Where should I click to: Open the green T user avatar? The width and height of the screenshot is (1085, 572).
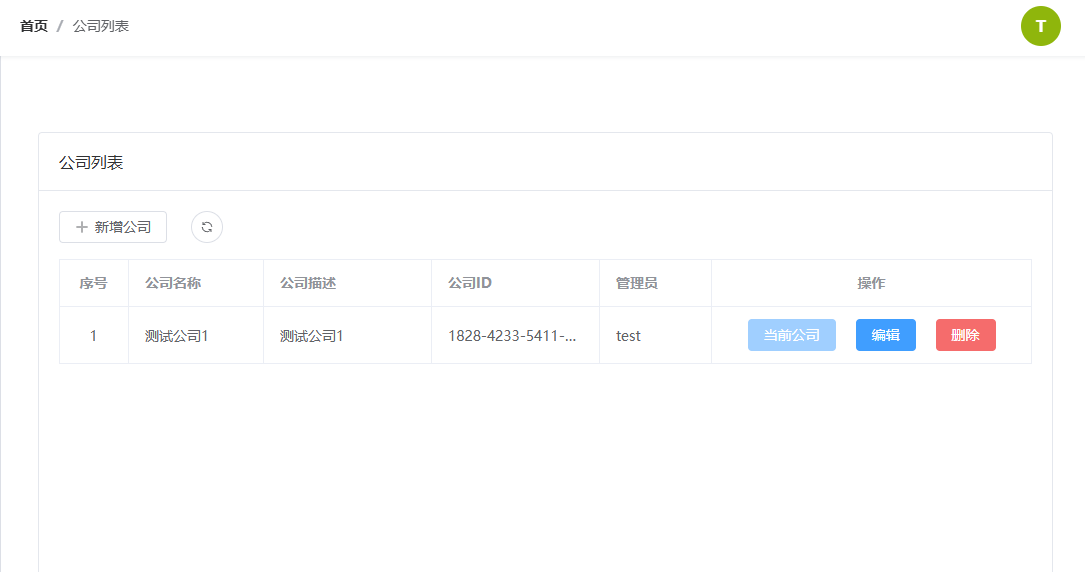point(1040,26)
